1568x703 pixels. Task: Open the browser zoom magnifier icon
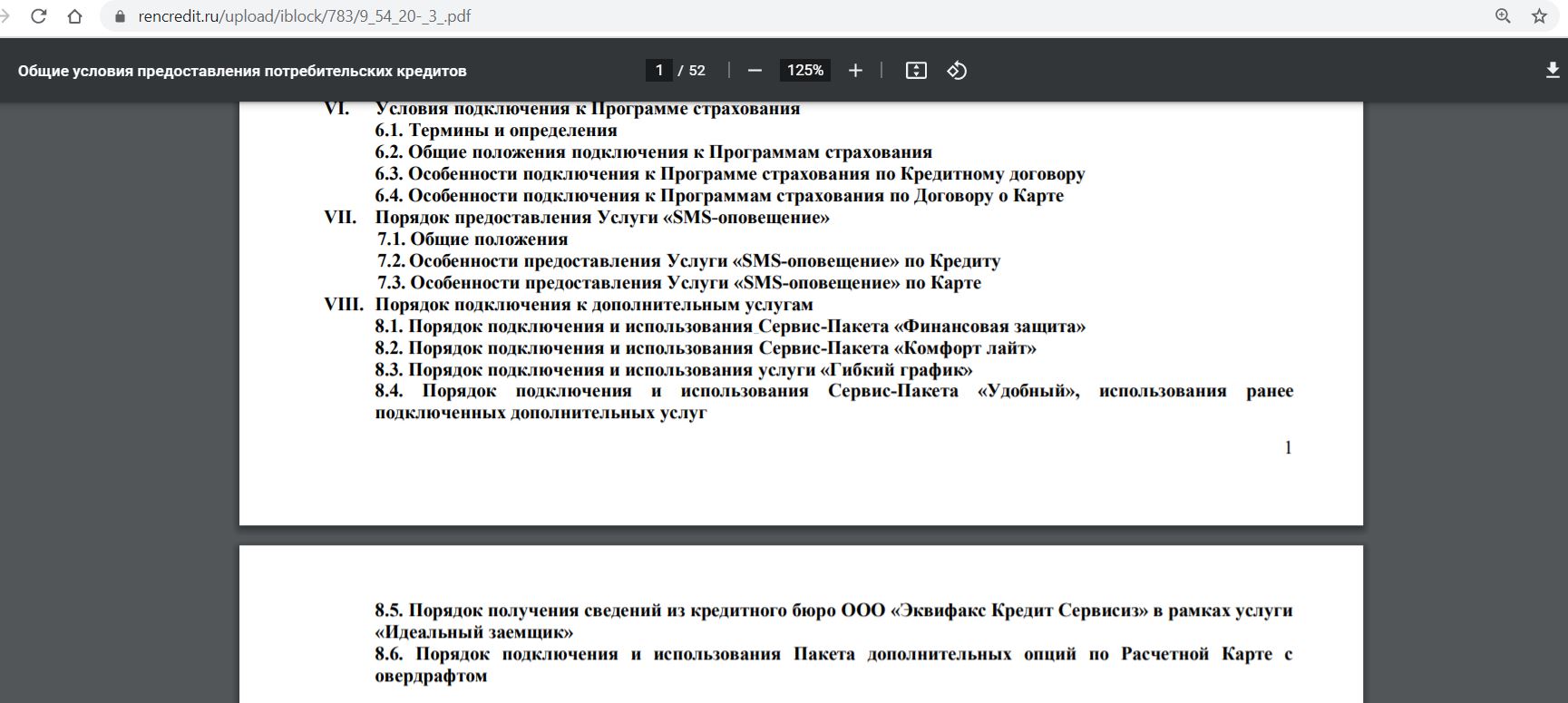click(x=1503, y=16)
